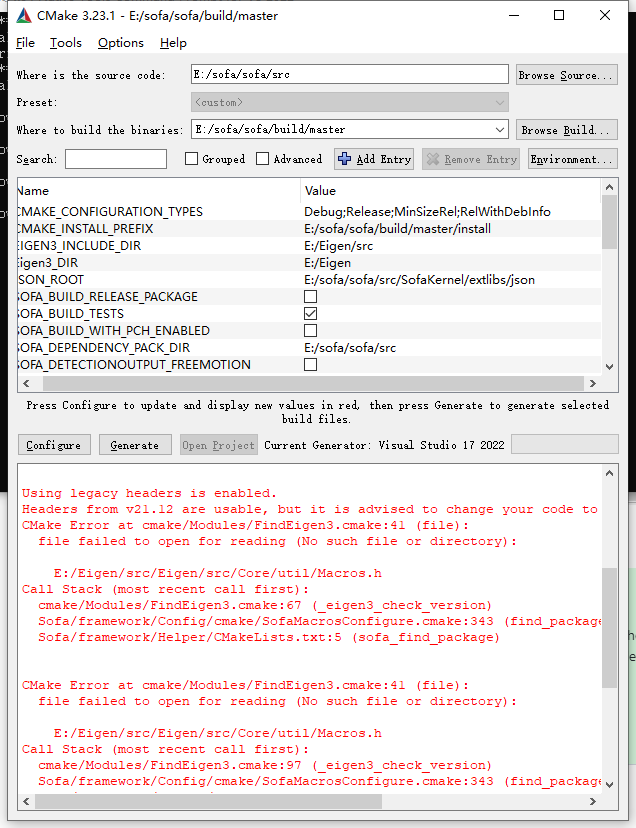Open the File menu
Screen dimensions: 636x828
(25, 43)
